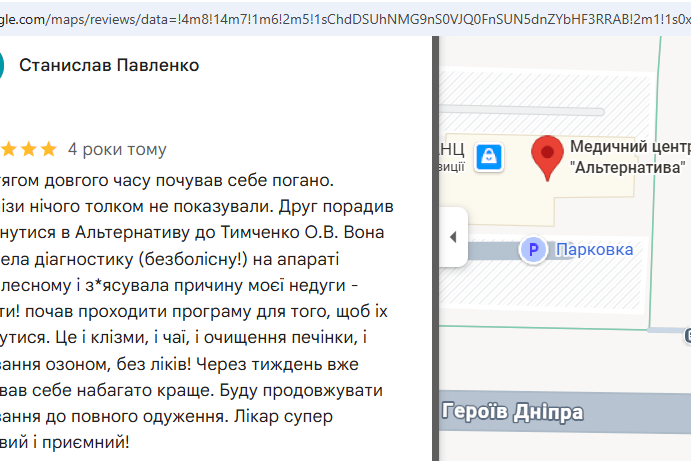691x461 pixels.
Task: Click the "4 роки тому" review timestamp
Action: coord(117,149)
